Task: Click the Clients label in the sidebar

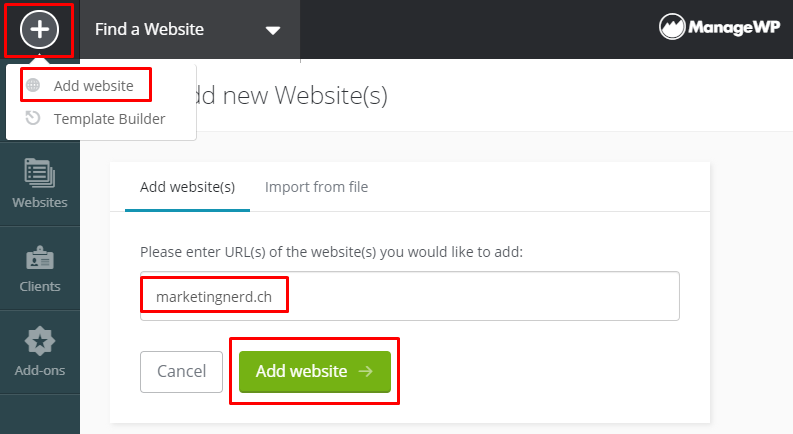Action: [40, 286]
